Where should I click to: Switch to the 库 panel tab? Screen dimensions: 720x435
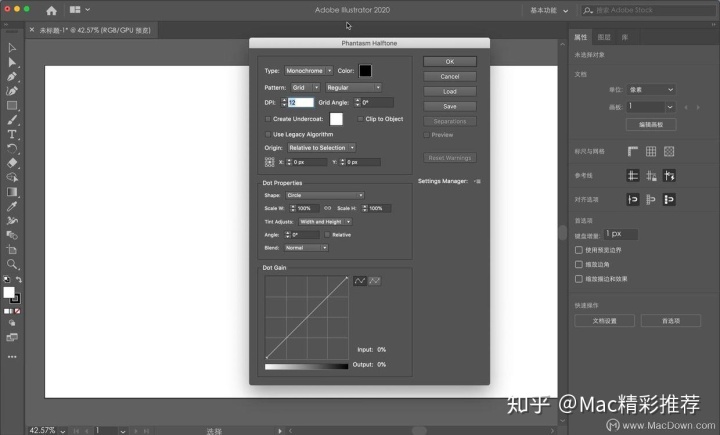[624, 37]
